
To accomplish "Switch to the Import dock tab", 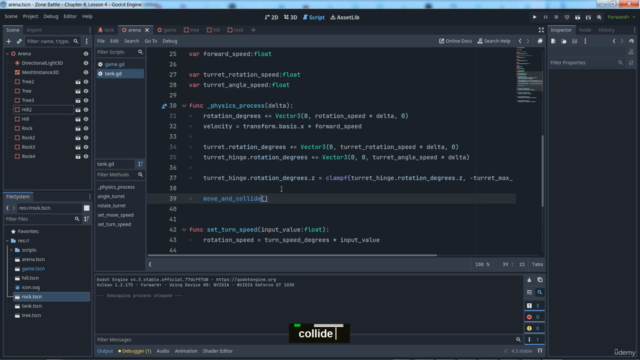I will (34, 30).
